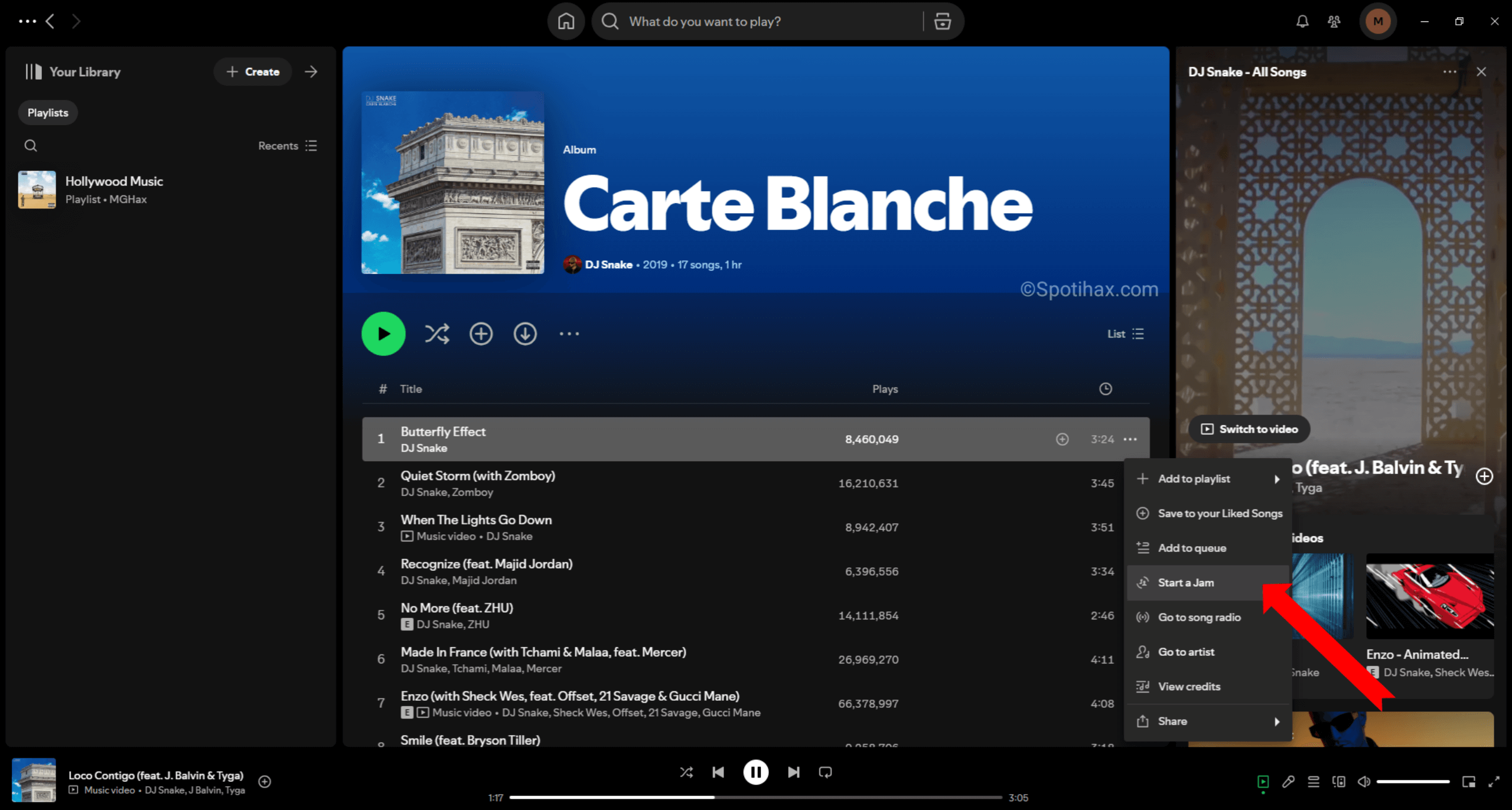
Task: Open the Carte Blanche album cover art
Action: coord(452,182)
